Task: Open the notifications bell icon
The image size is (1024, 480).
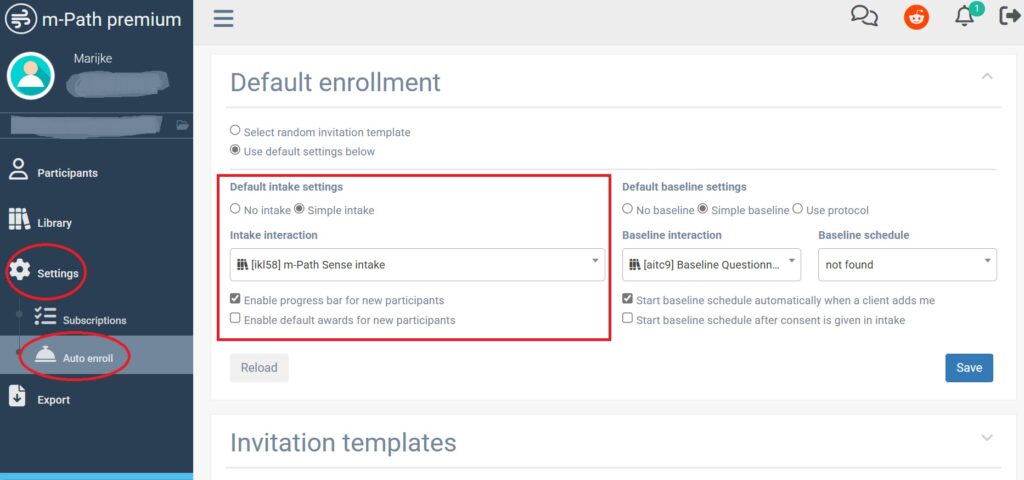Action: pos(965,16)
